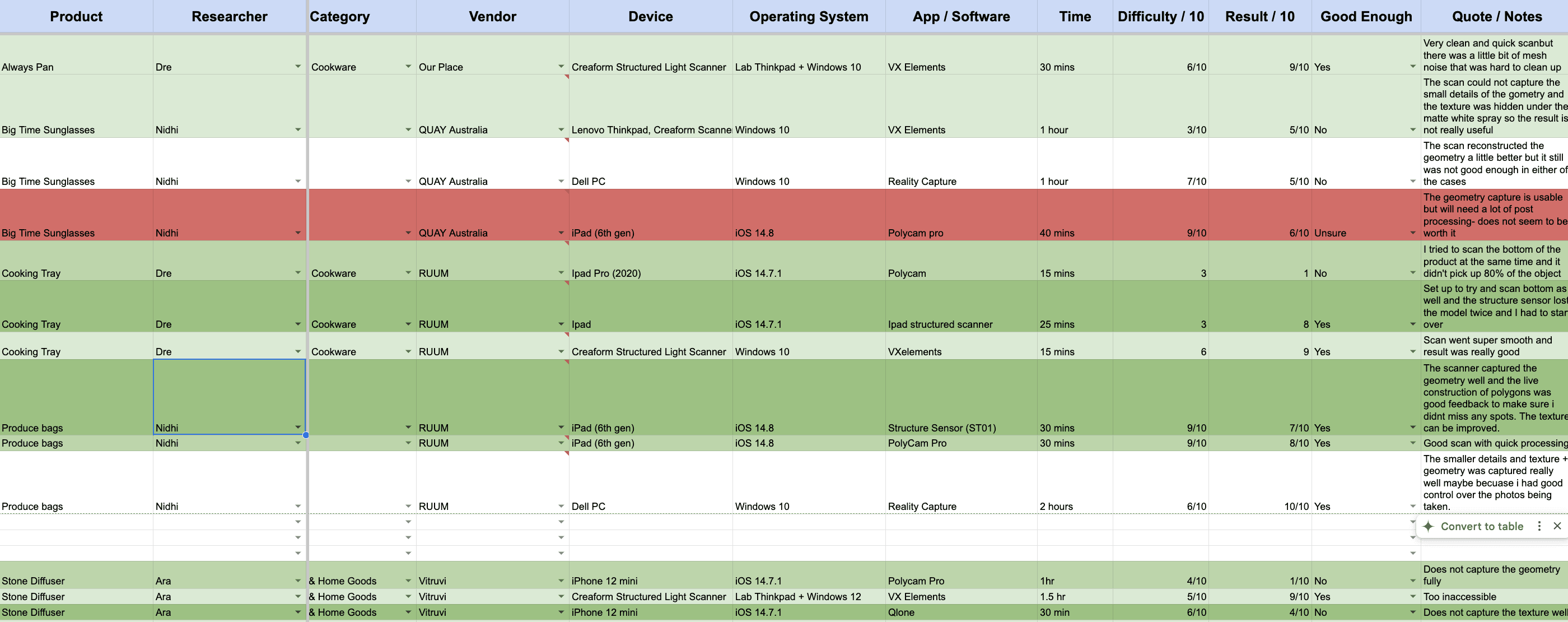Viewport: 1568px width, 622px height.
Task: Click the Lab Thinkpad + Windows 10 cell
Action: (809, 55)
